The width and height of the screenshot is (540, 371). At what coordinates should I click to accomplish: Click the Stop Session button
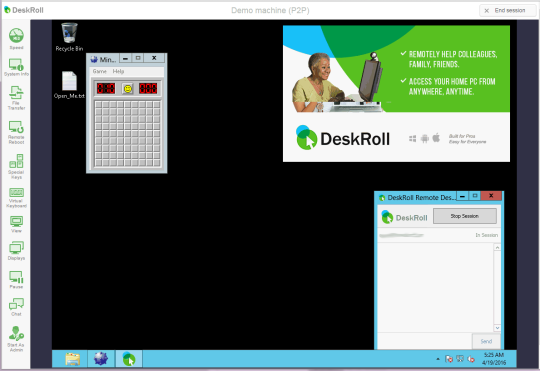click(465, 216)
